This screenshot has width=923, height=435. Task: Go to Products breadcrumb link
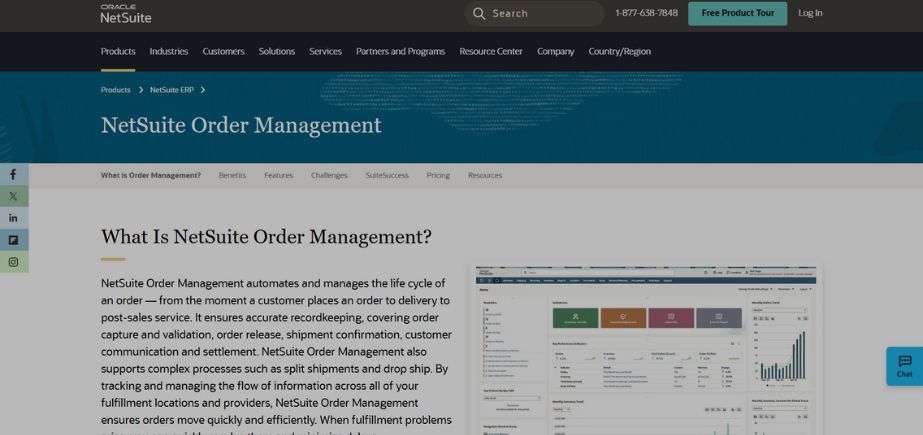coord(115,90)
